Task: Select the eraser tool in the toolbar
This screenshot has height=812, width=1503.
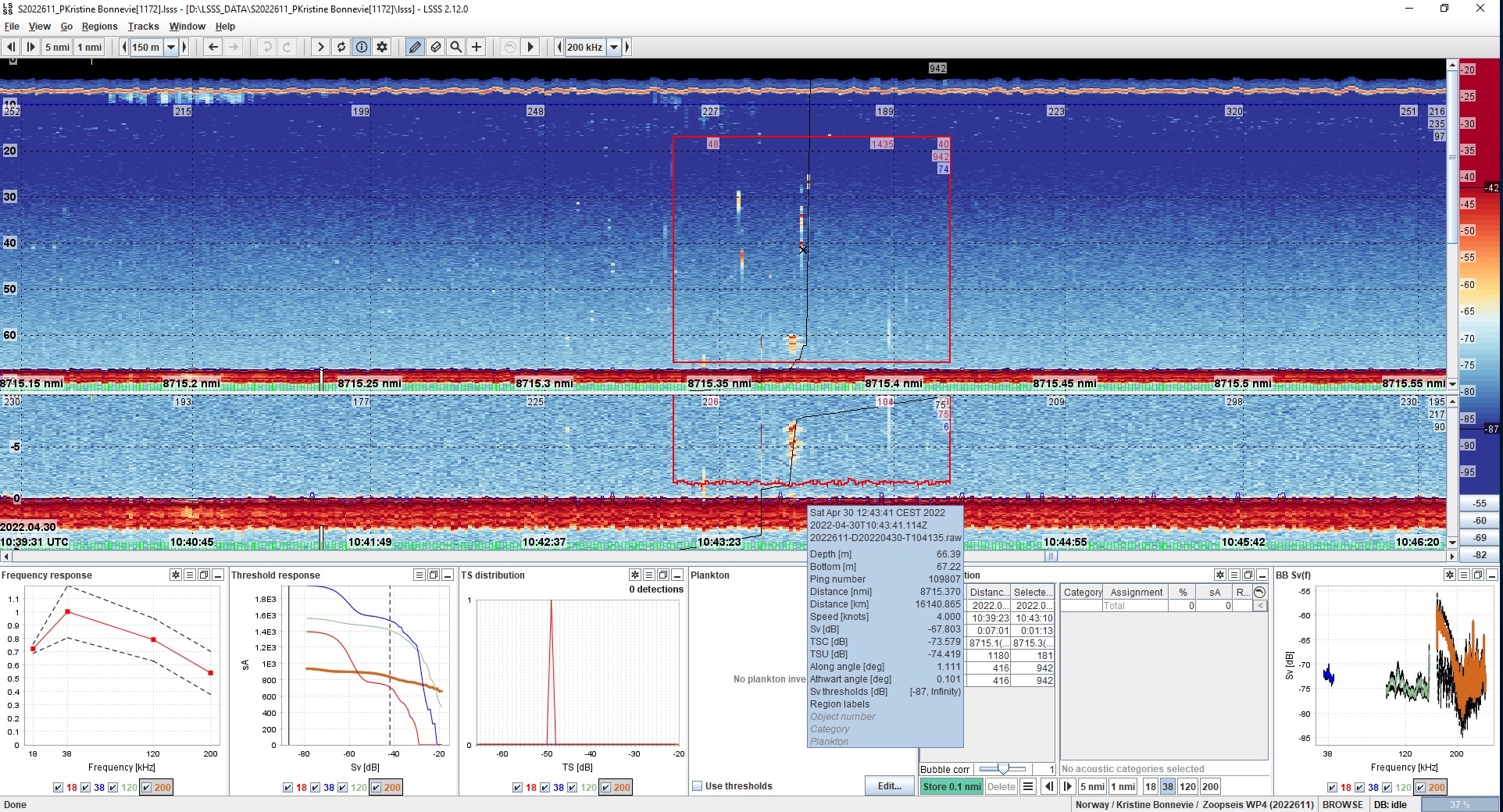Action: click(436, 47)
